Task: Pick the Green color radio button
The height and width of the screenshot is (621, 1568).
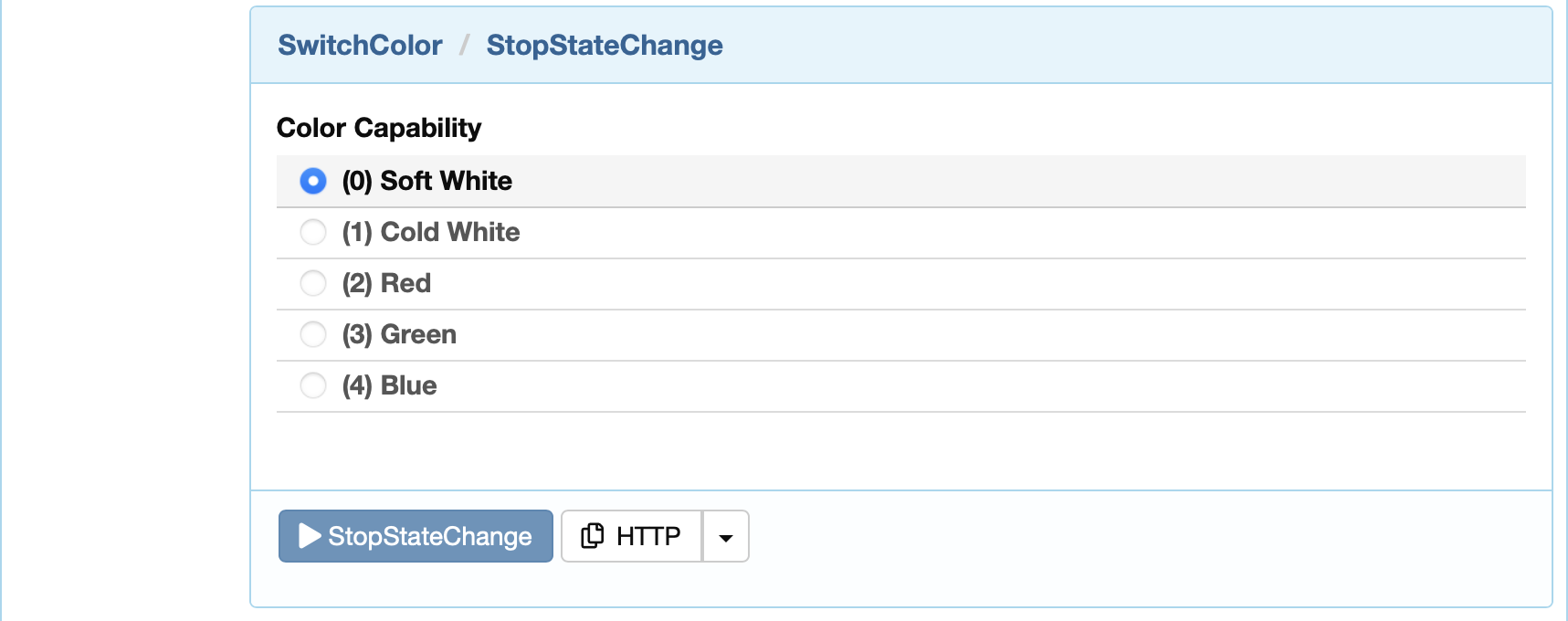Action: (x=313, y=334)
